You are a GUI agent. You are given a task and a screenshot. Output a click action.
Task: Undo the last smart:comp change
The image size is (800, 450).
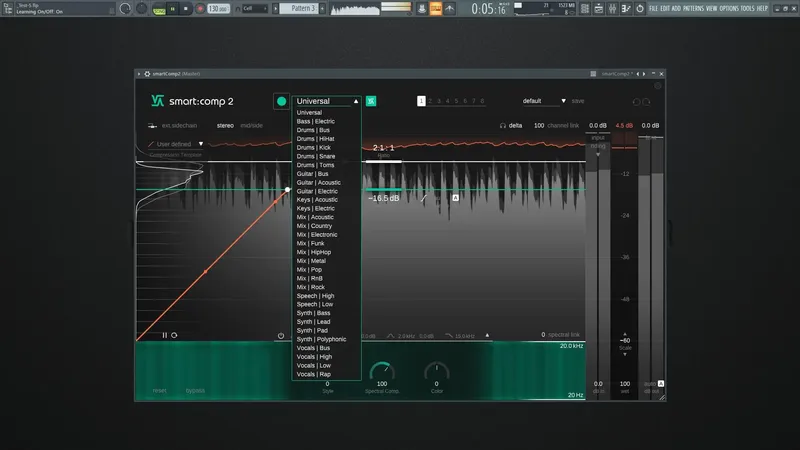click(x=636, y=102)
